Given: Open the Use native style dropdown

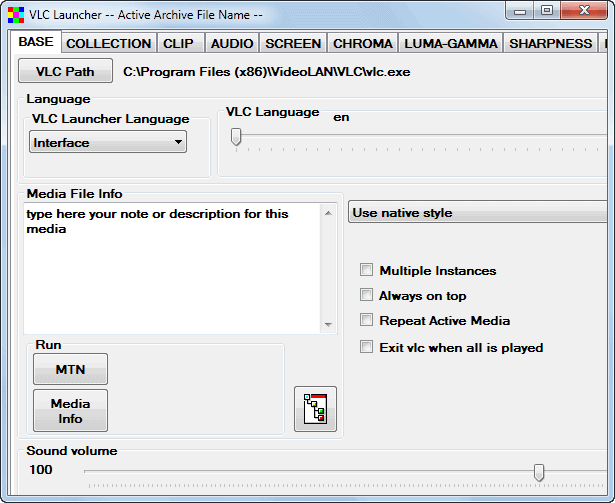Looking at the screenshot, I should tap(478, 212).
